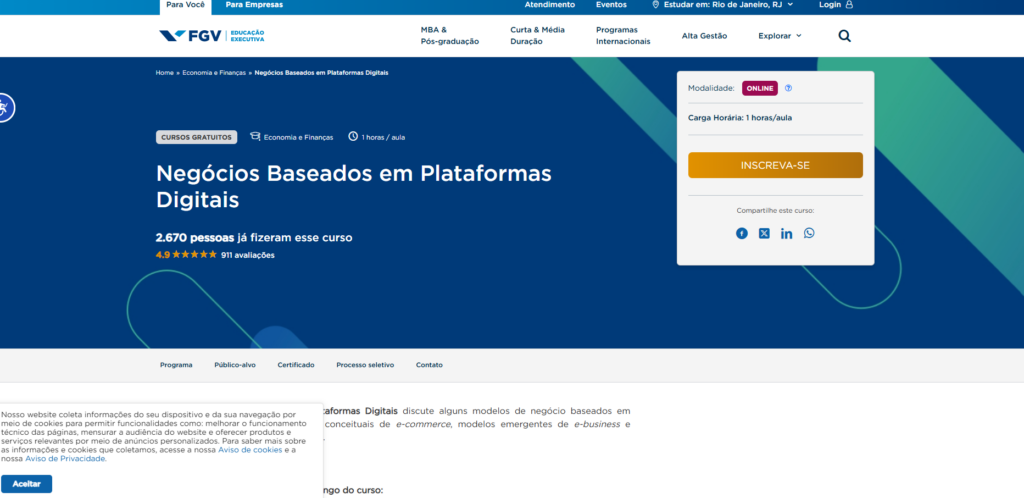Click the FGV Educação Executiva logo
The height and width of the screenshot is (498, 1024).
click(x=212, y=36)
